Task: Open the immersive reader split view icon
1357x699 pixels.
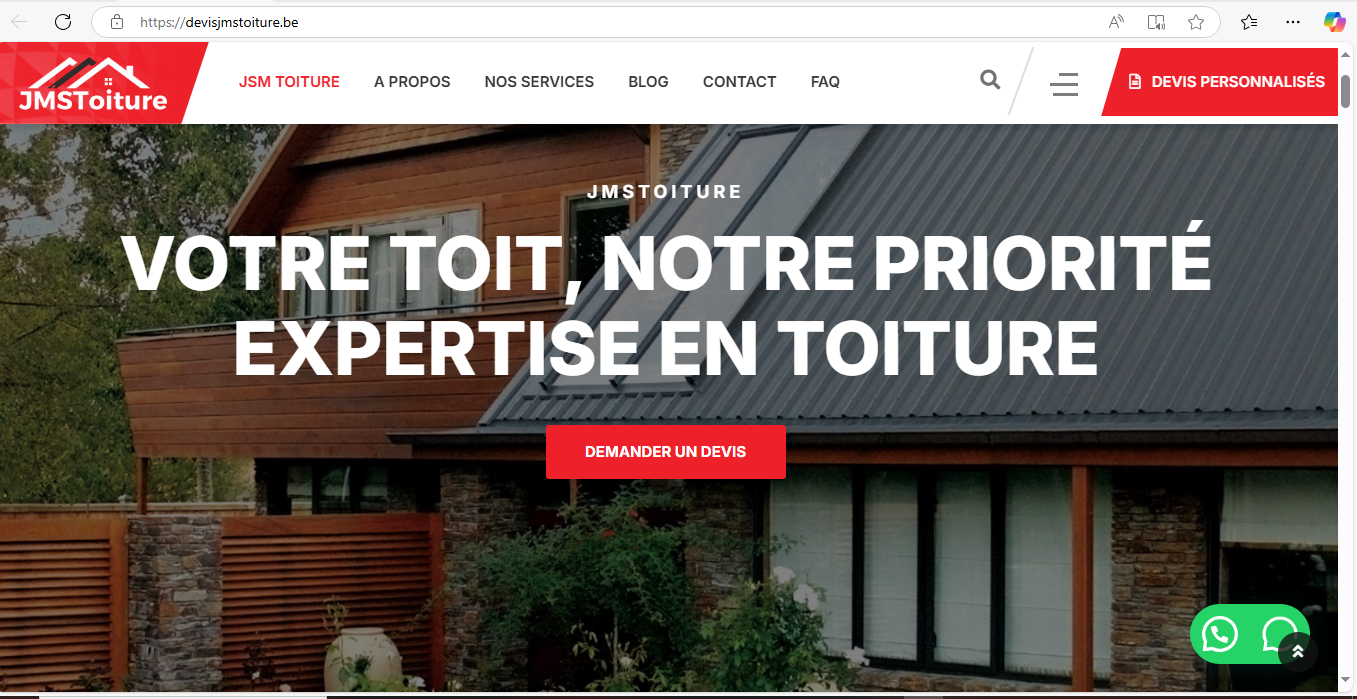Action: coord(1156,22)
